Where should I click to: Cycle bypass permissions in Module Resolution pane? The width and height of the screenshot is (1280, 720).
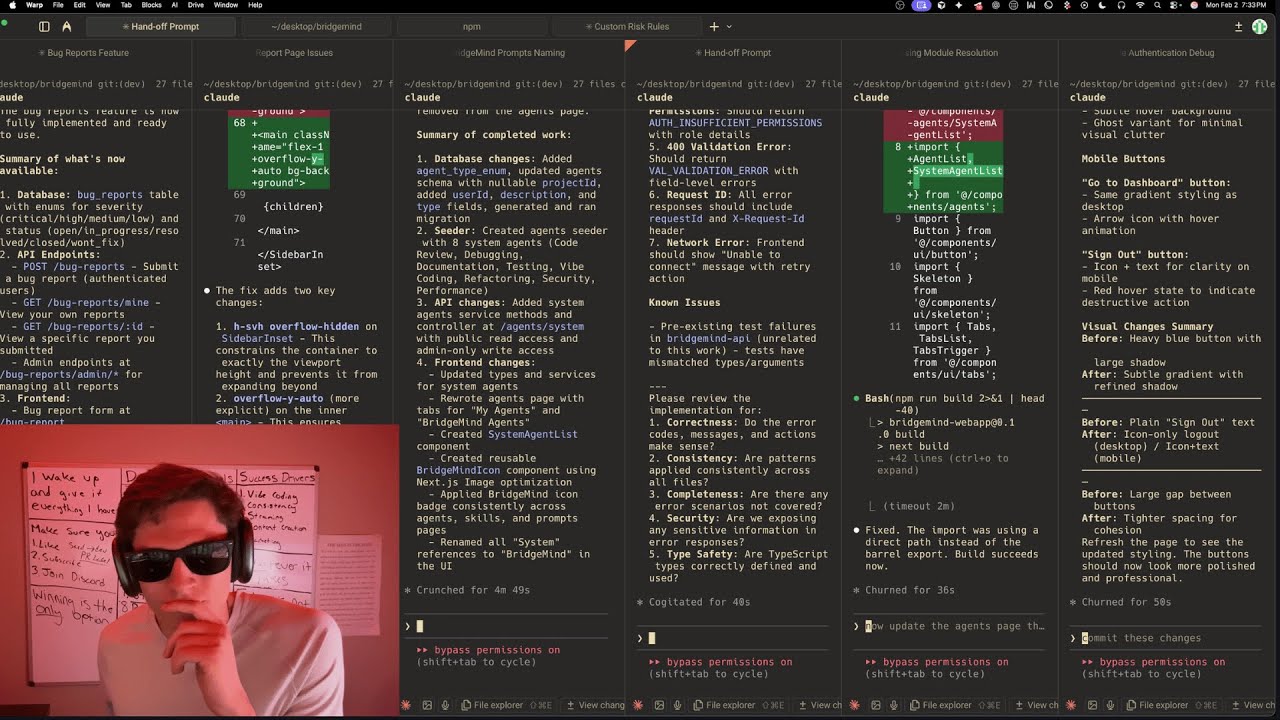coord(936,668)
